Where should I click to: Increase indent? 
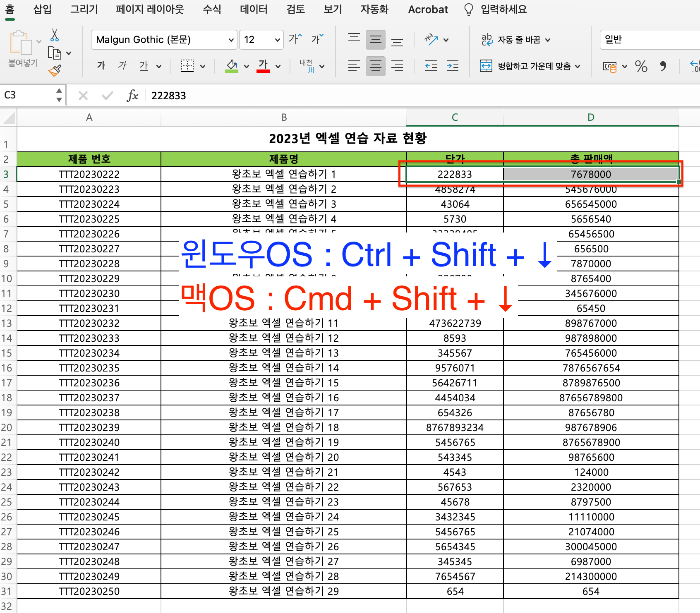[x=452, y=66]
